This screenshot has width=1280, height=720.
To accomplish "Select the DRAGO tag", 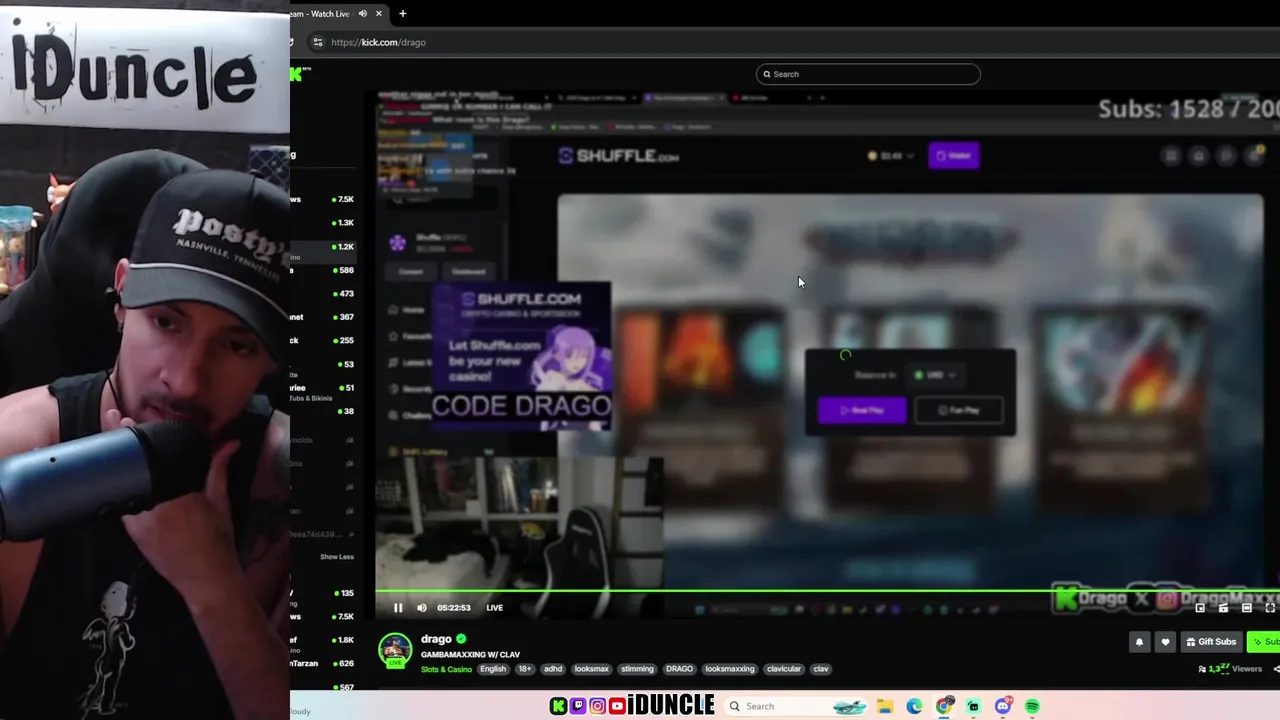I will [x=679, y=669].
